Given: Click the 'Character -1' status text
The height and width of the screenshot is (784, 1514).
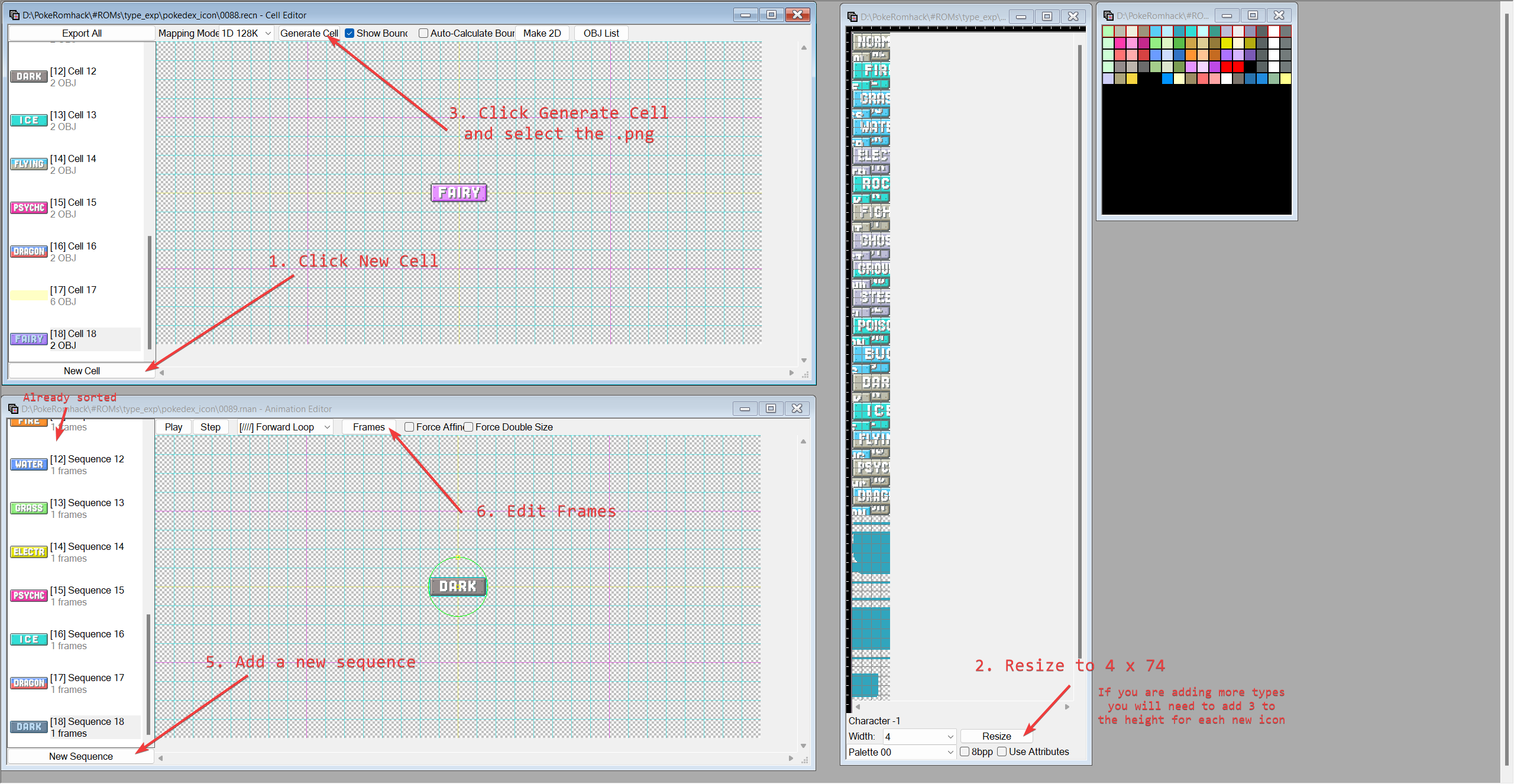Looking at the screenshot, I should point(874,721).
